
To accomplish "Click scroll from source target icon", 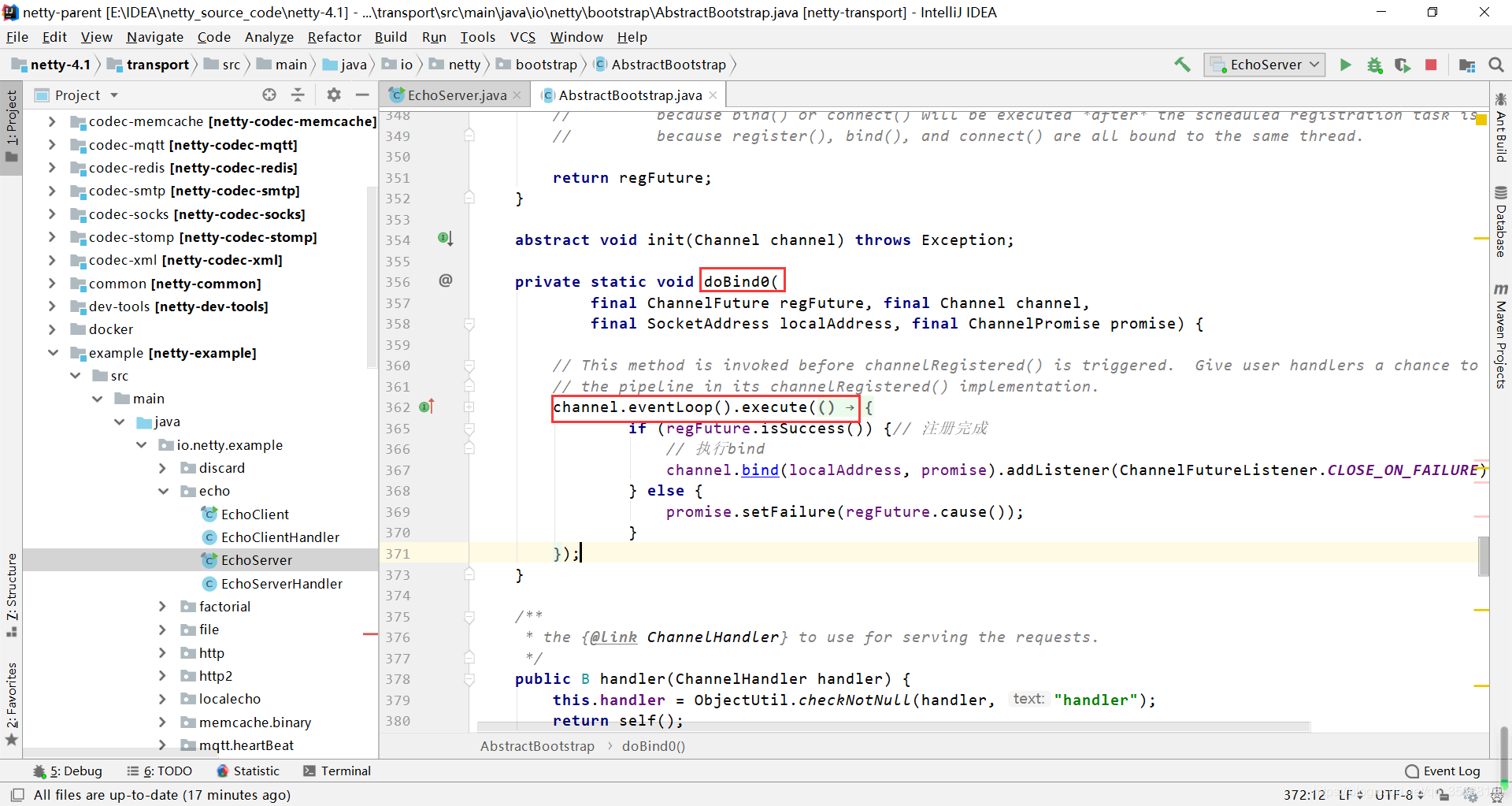I will [269, 95].
